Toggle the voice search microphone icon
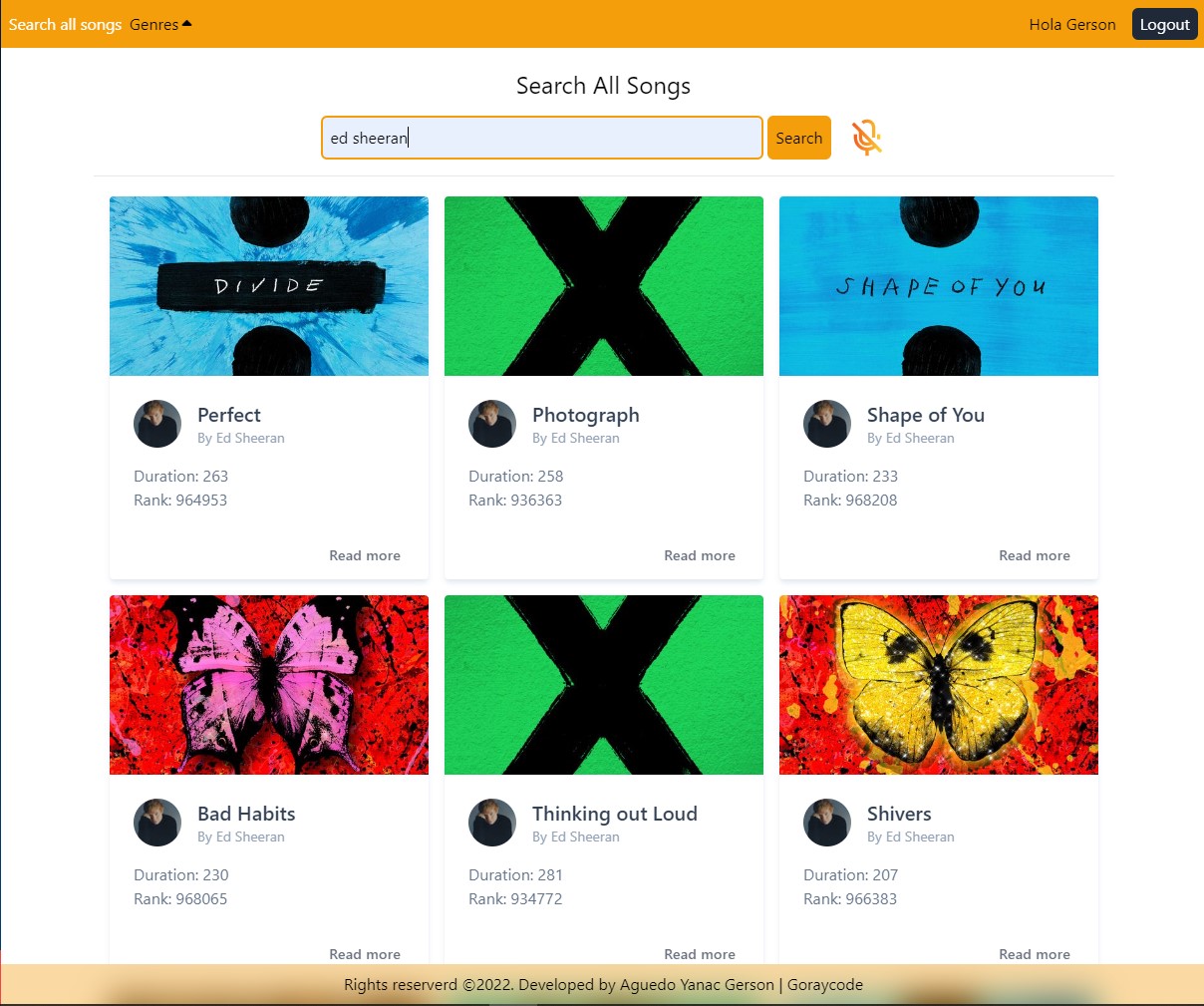 pos(867,138)
